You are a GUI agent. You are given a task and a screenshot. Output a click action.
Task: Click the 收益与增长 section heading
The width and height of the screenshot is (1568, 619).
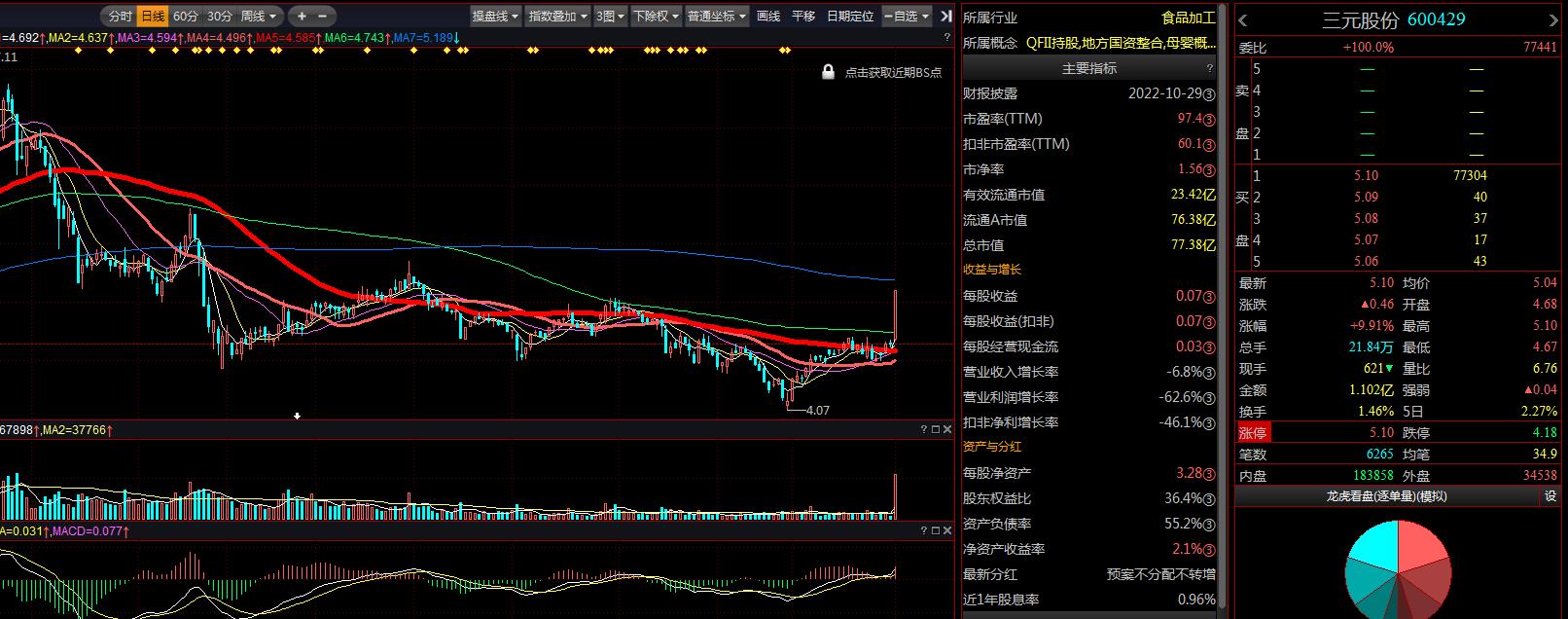(x=992, y=270)
